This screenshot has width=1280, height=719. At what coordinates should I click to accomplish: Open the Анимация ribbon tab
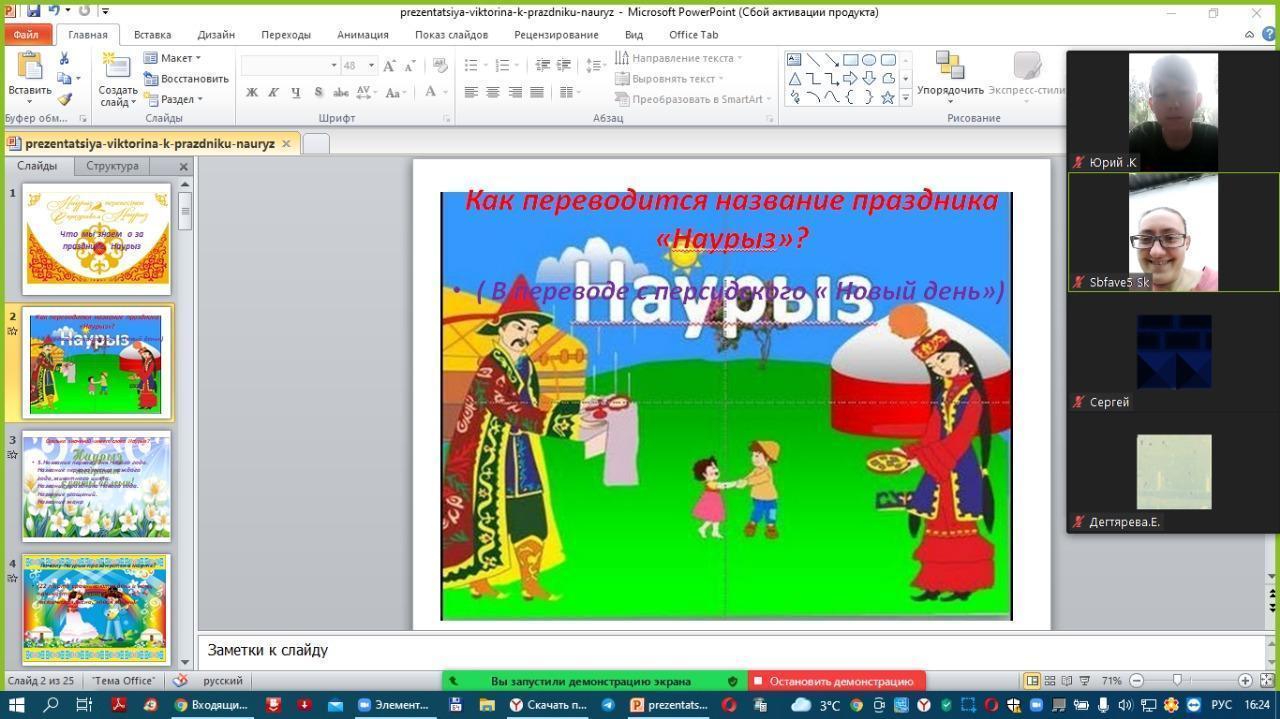click(x=362, y=34)
